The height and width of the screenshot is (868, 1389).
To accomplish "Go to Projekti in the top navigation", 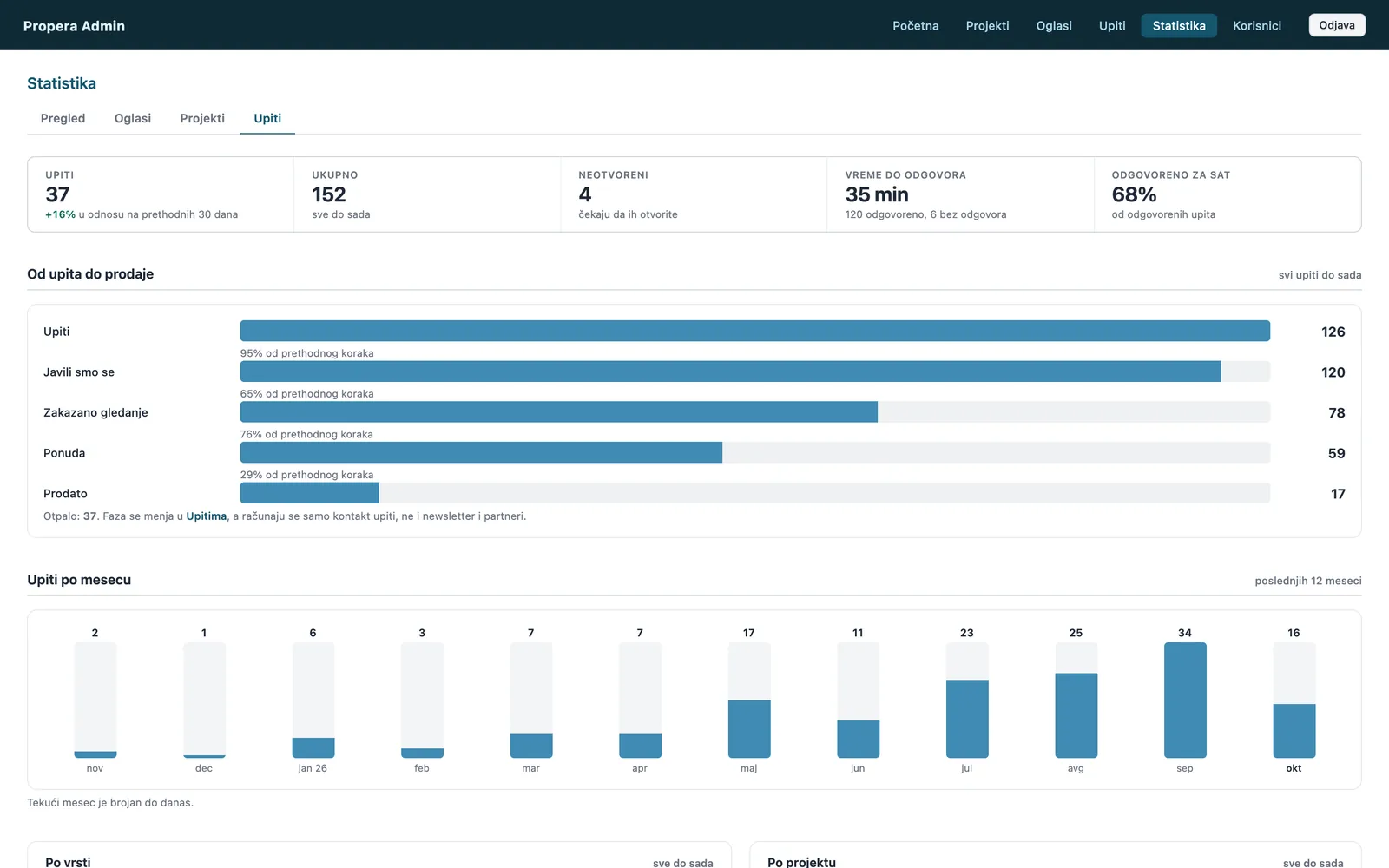I will click(x=987, y=26).
